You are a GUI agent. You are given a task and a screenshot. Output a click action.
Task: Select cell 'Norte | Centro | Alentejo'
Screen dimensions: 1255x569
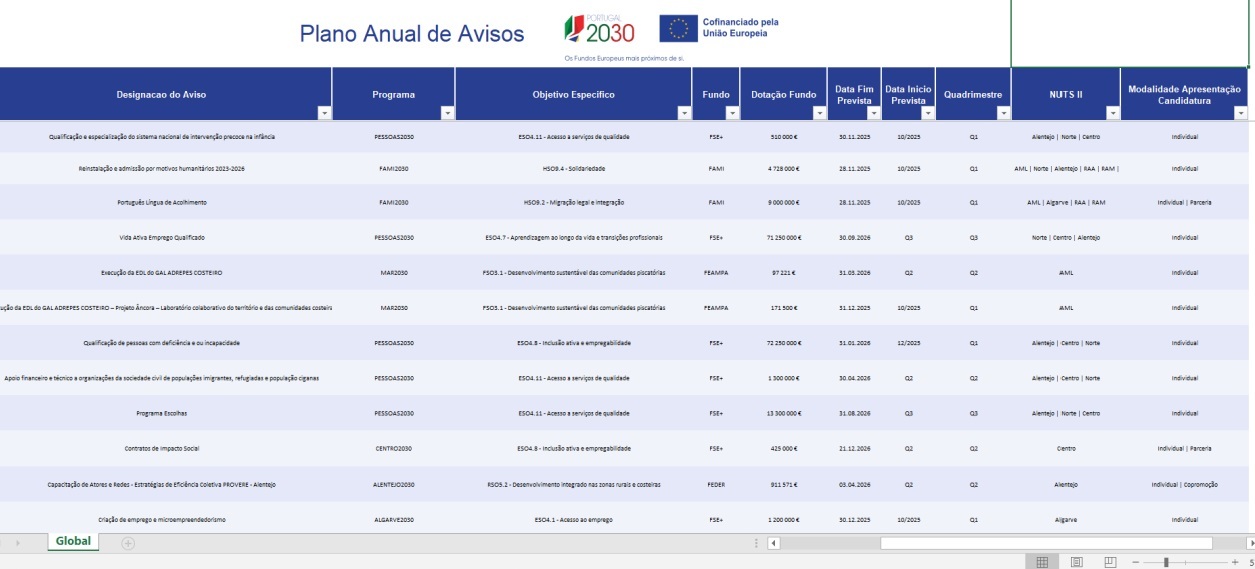1066,237
